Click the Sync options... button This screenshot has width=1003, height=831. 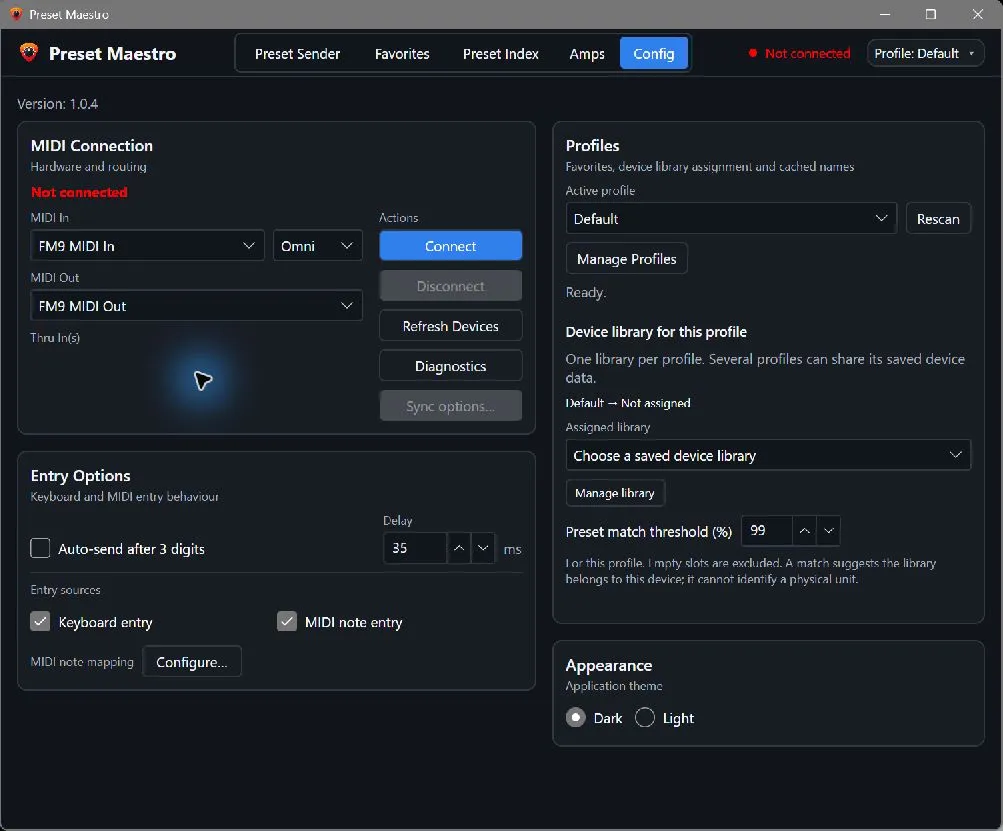[450, 406]
